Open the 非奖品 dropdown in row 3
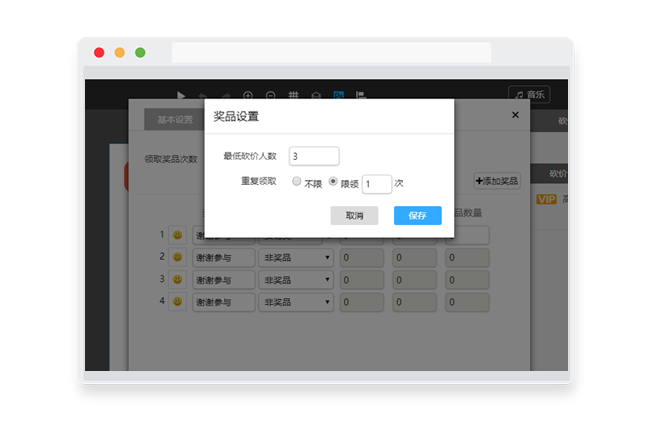The image size is (660, 430). tap(296, 280)
